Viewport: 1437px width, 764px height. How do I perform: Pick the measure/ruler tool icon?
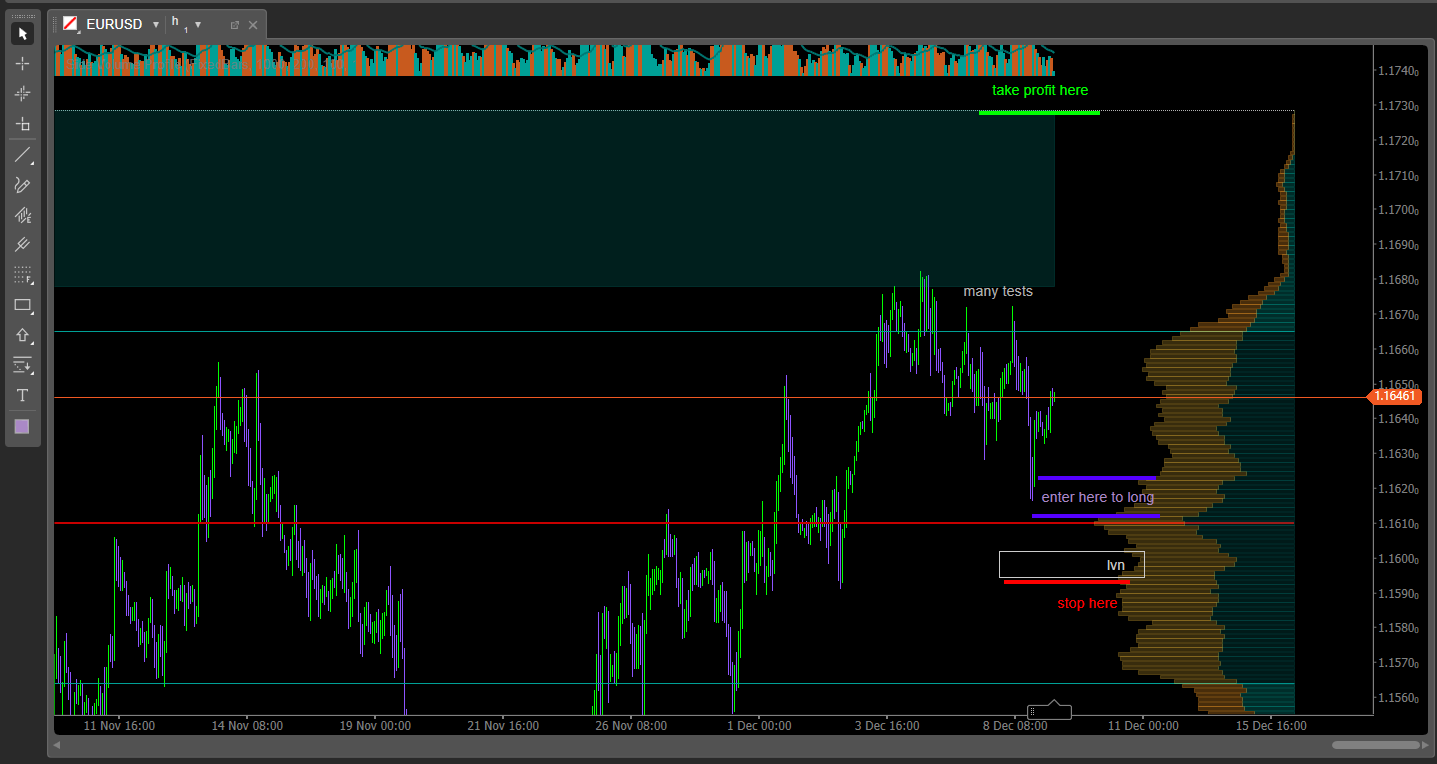pyautogui.click(x=22, y=124)
